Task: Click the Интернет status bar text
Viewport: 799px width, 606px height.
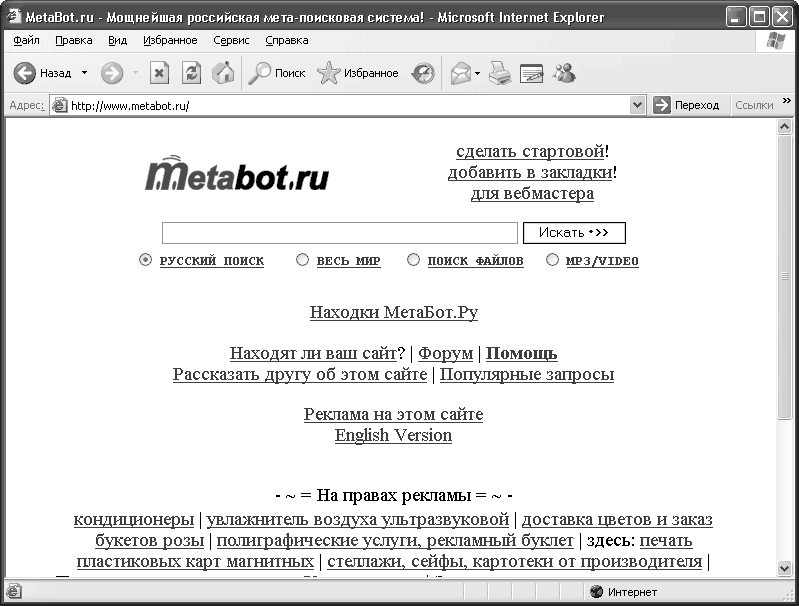Action: pyautogui.click(x=632, y=592)
